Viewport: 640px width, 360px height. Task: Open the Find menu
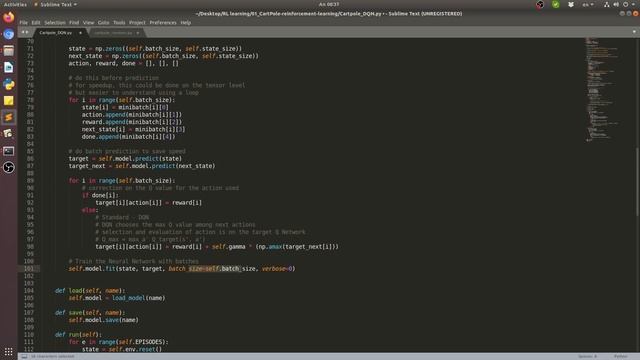tap(74, 22)
